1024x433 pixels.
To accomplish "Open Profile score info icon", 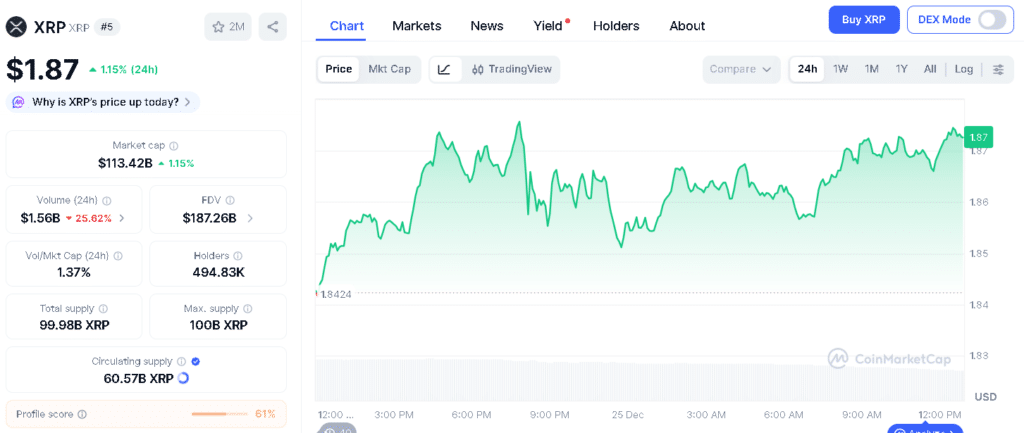I will [x=82, y=414].
